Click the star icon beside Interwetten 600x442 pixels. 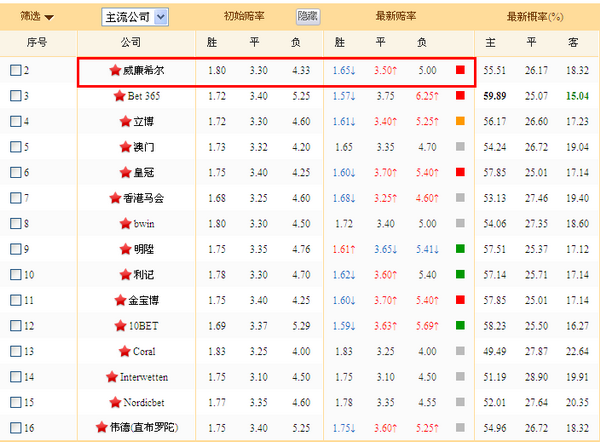111,376
